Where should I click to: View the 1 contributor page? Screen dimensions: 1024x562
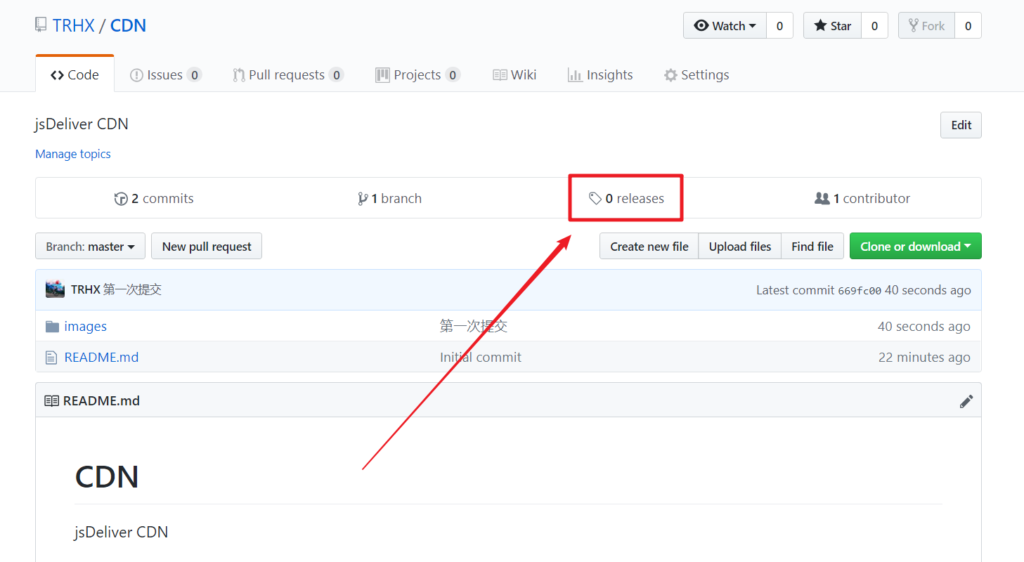[862, 198]
